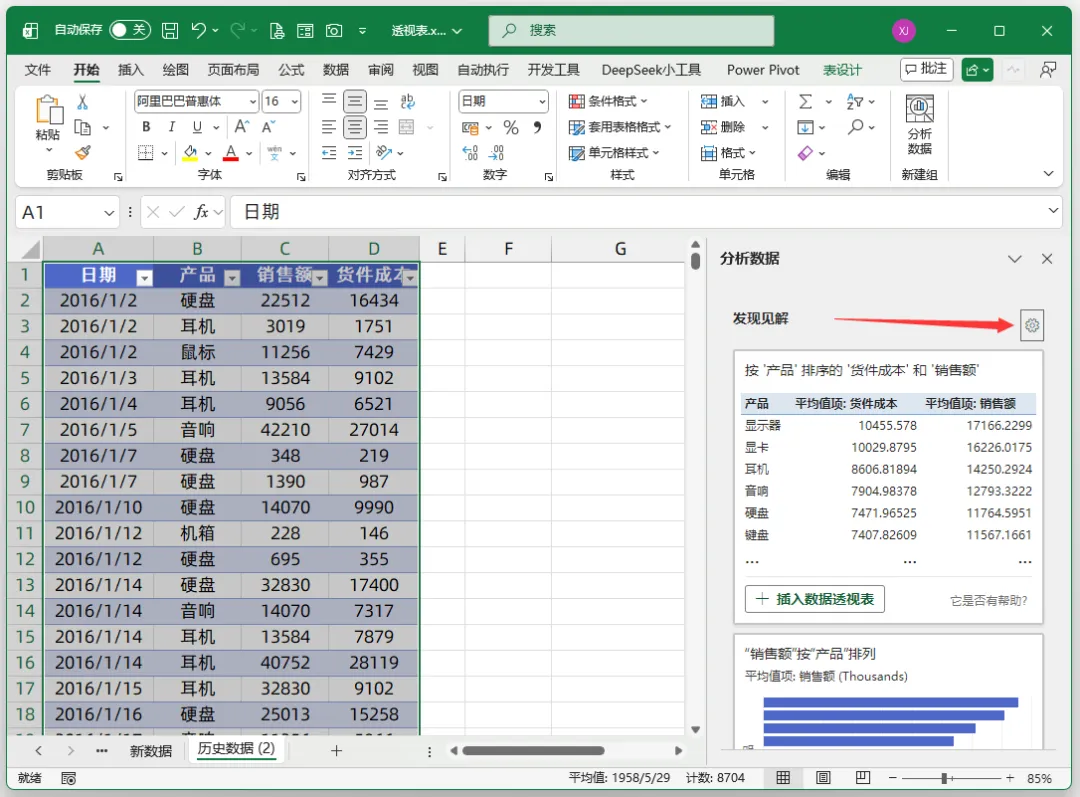Click the format painter brush icon
This screenshot has height=797, width=1080.
click(83, 152)
